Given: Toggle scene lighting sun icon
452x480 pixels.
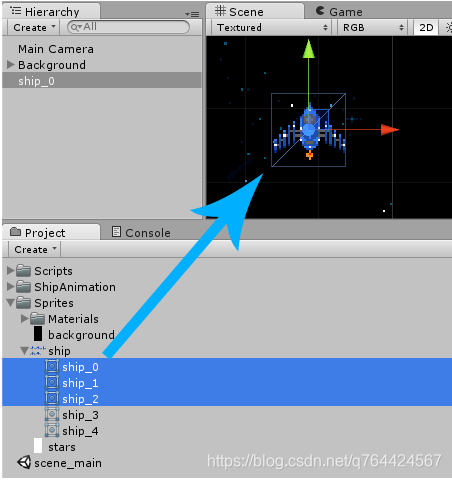Looking at the screenshot, I should [x=449, y=27].
